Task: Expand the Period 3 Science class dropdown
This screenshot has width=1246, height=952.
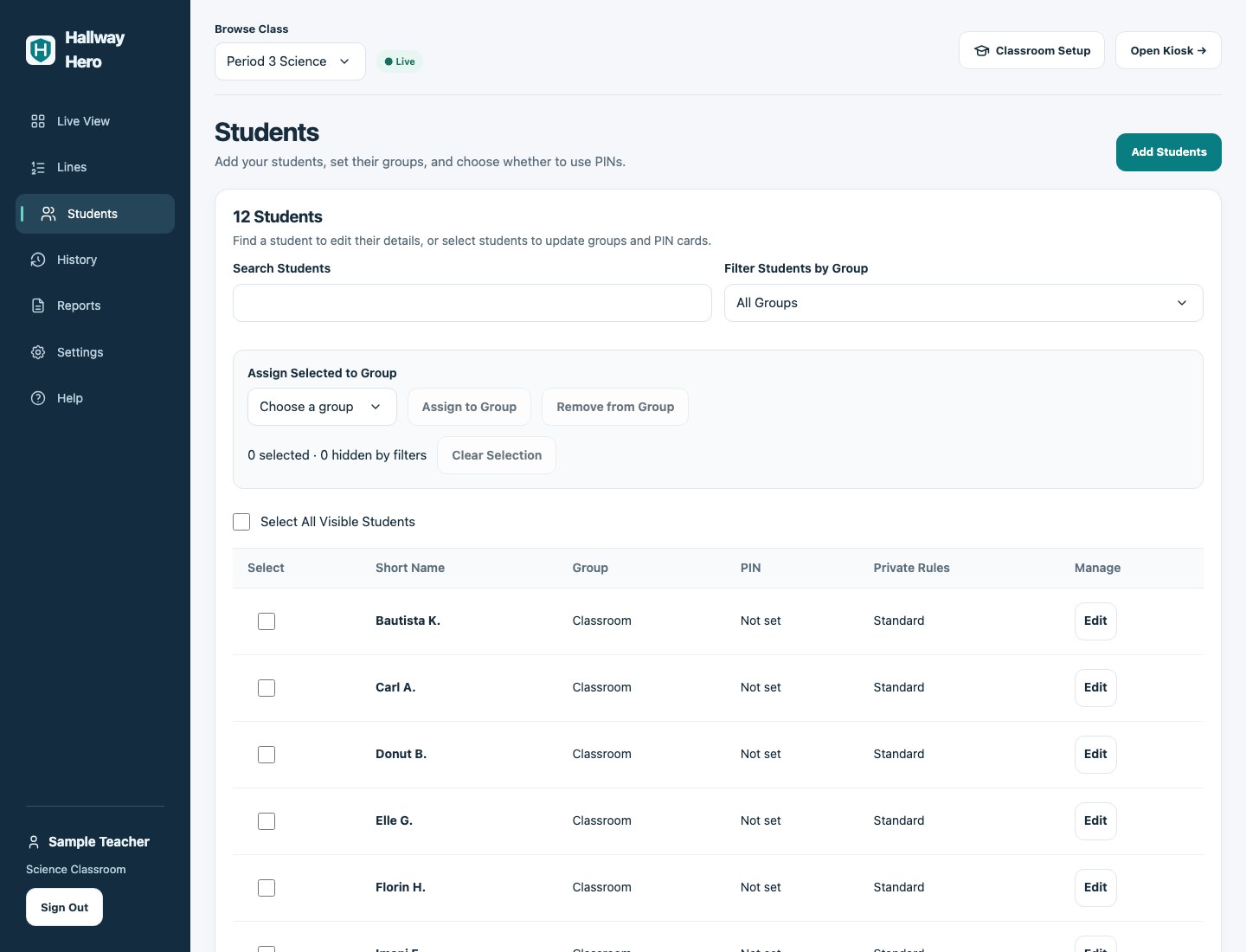Action: [290, 61]
